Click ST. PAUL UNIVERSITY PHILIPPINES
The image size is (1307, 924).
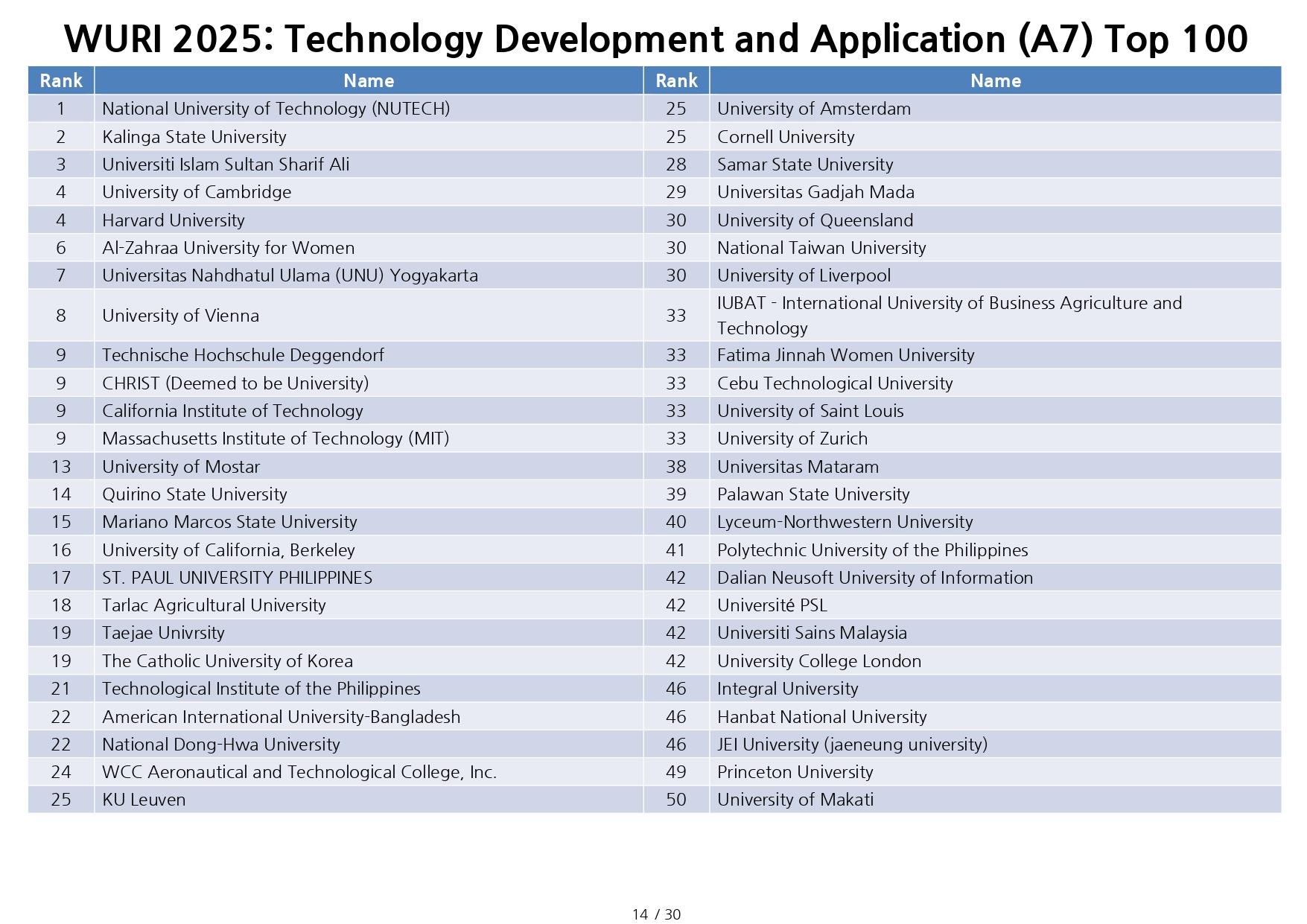tap(237, 578)
